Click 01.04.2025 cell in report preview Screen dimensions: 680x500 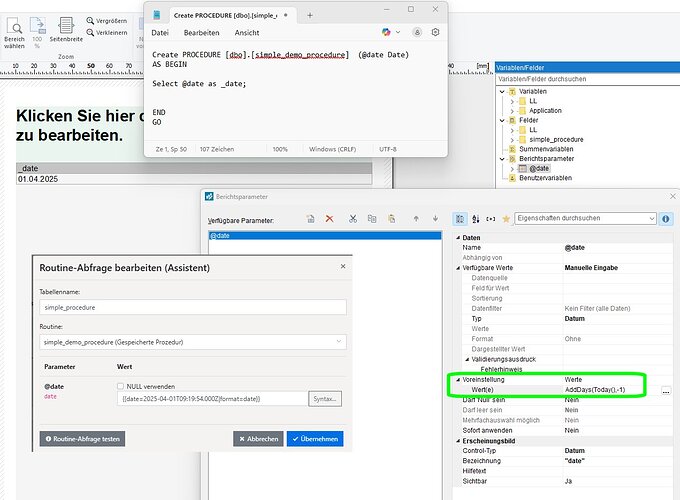[x=194, y=179]
